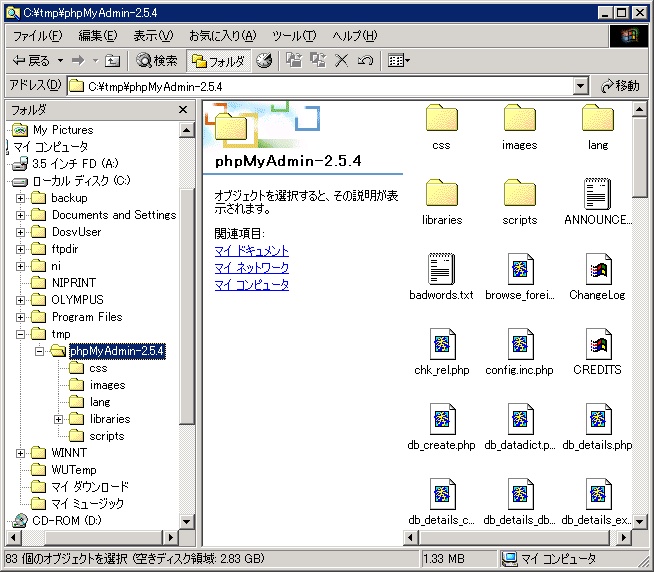
Task: Open the address bar dropdown arrow
Action: (x=580, y=86)
